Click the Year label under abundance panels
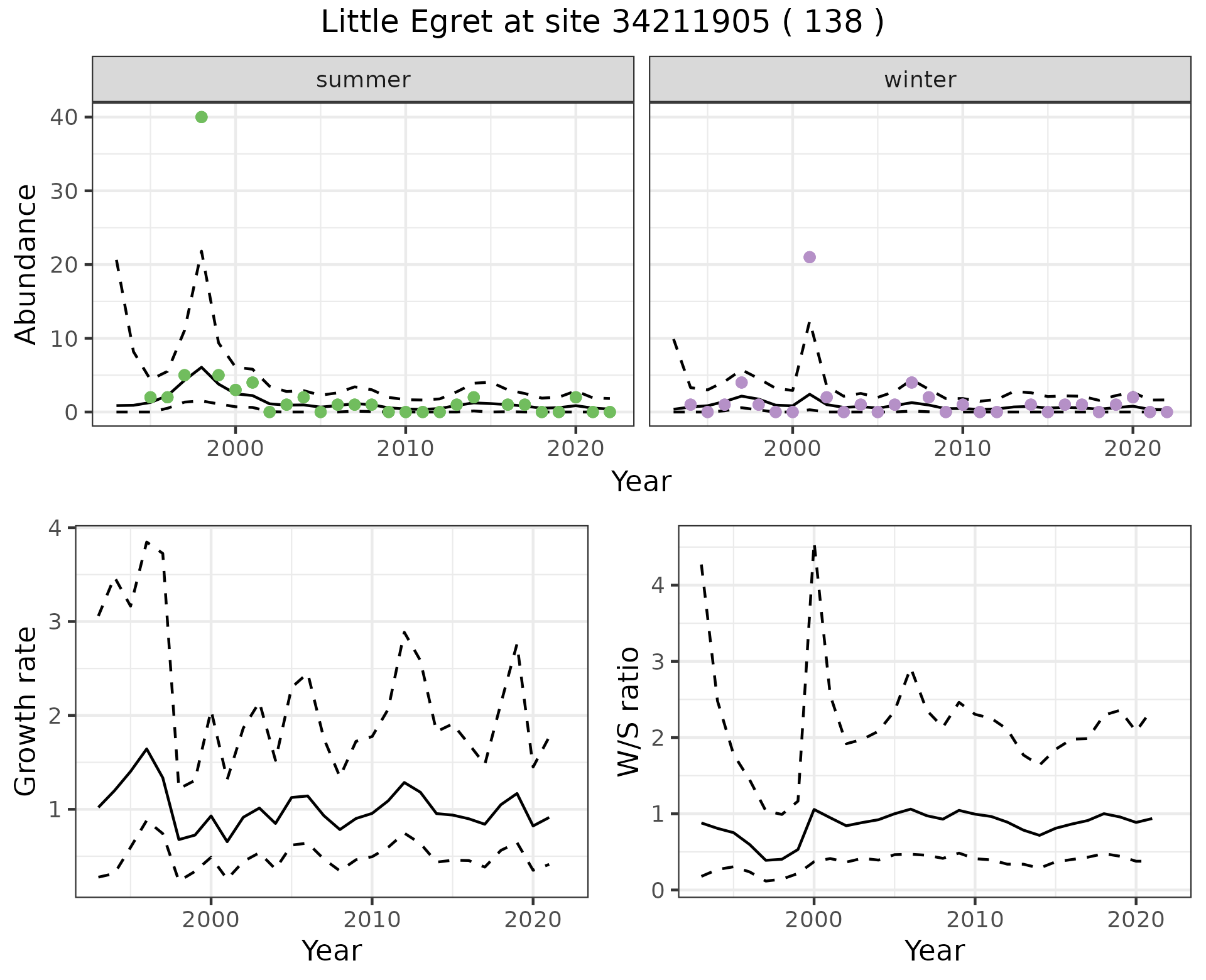 [641, 482]
